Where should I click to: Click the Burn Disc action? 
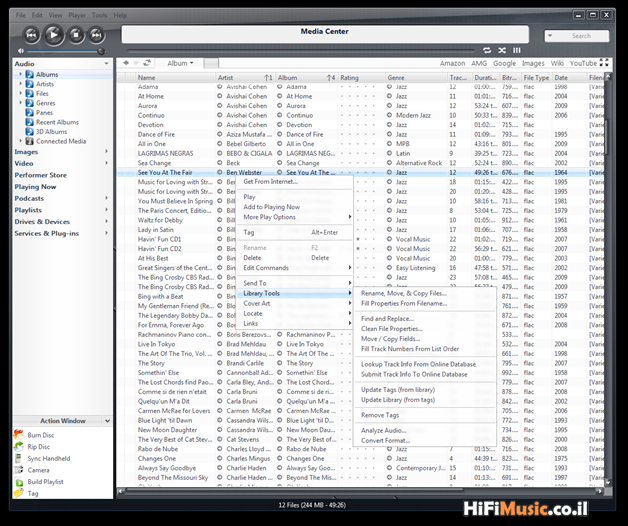[x=40, y=435]
